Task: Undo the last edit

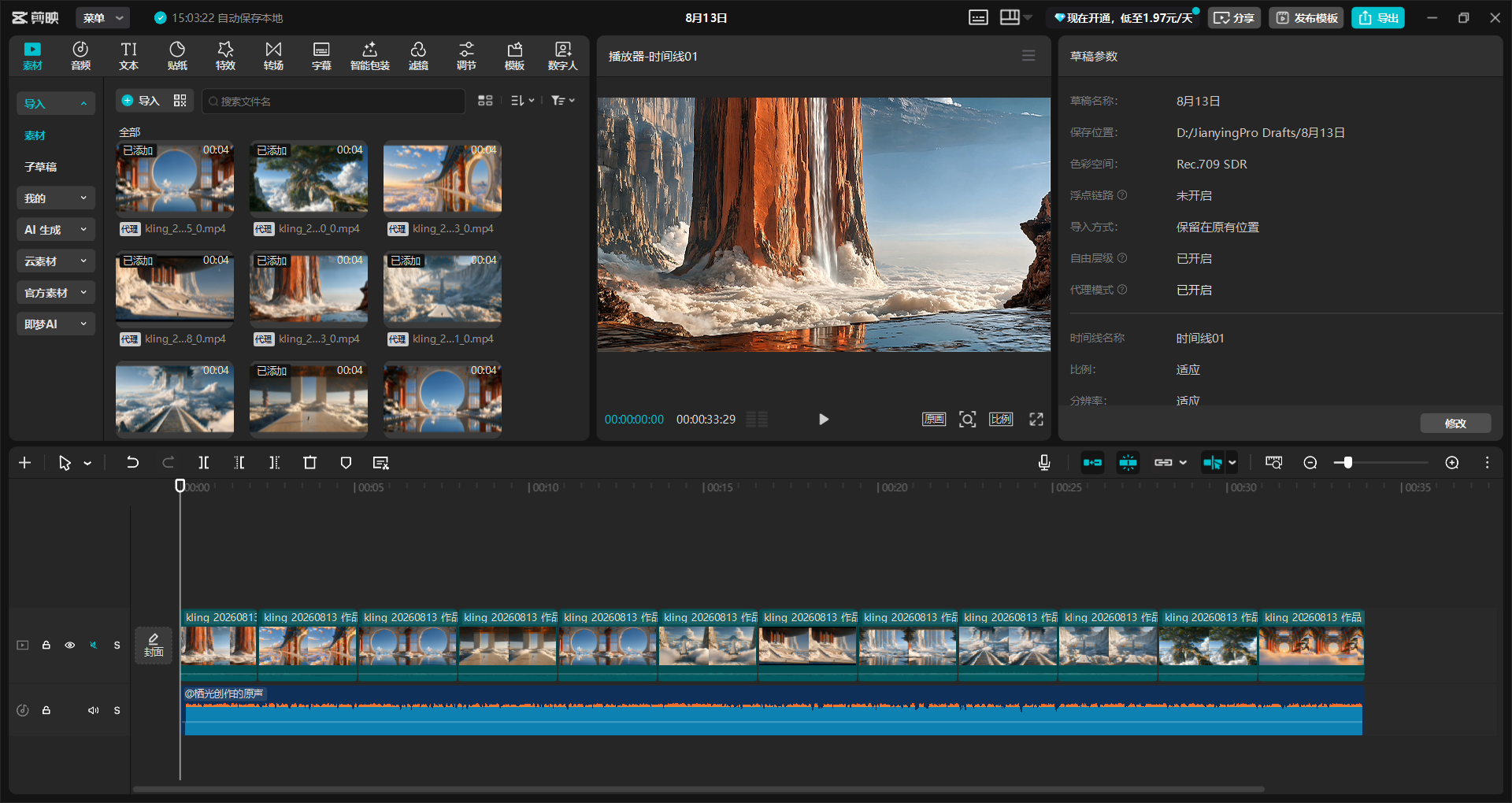Action: click(132, 463)
